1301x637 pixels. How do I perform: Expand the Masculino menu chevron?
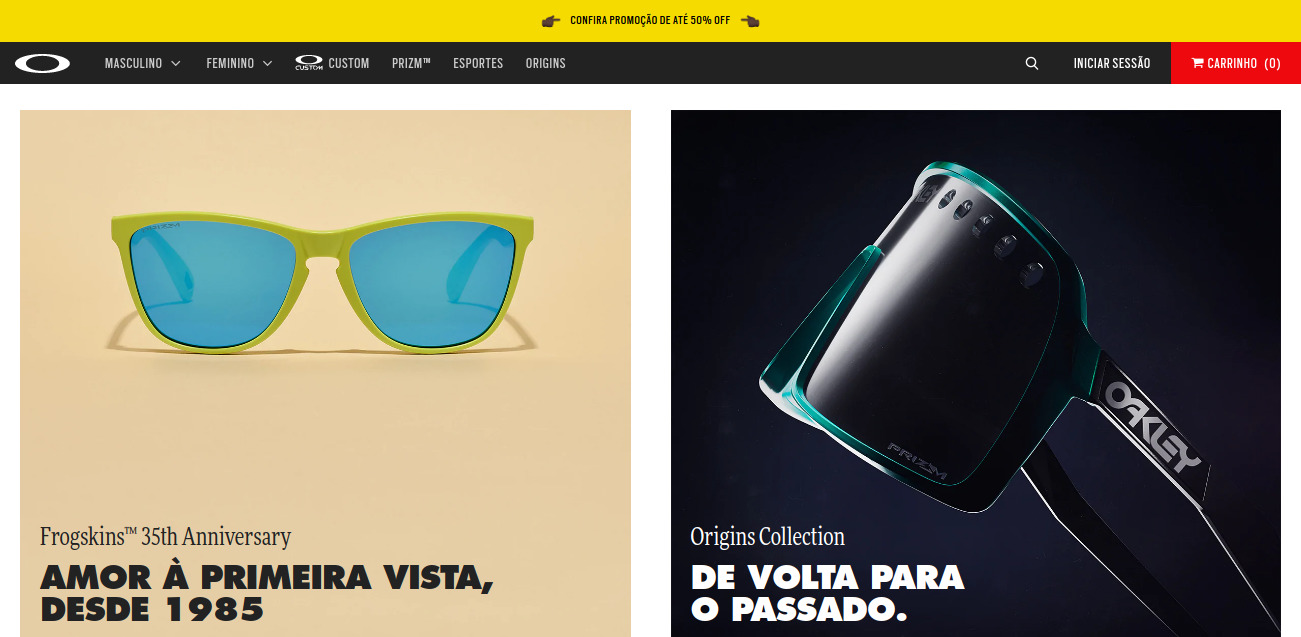[176, 63]
